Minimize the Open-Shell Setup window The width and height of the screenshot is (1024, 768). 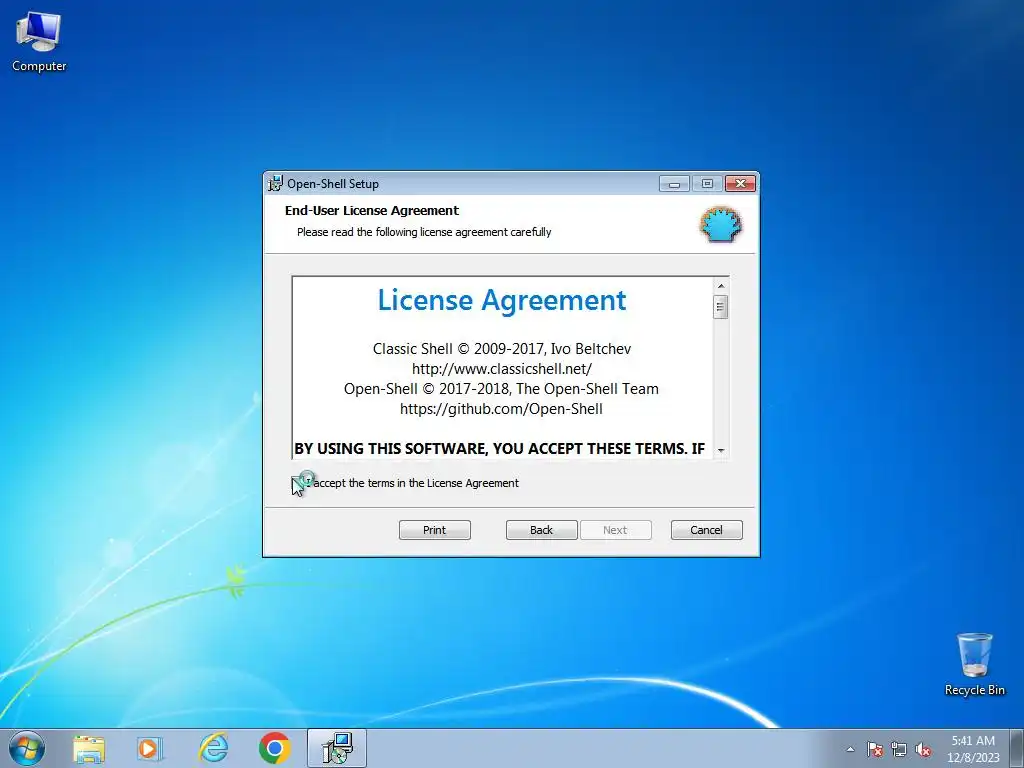674,184
